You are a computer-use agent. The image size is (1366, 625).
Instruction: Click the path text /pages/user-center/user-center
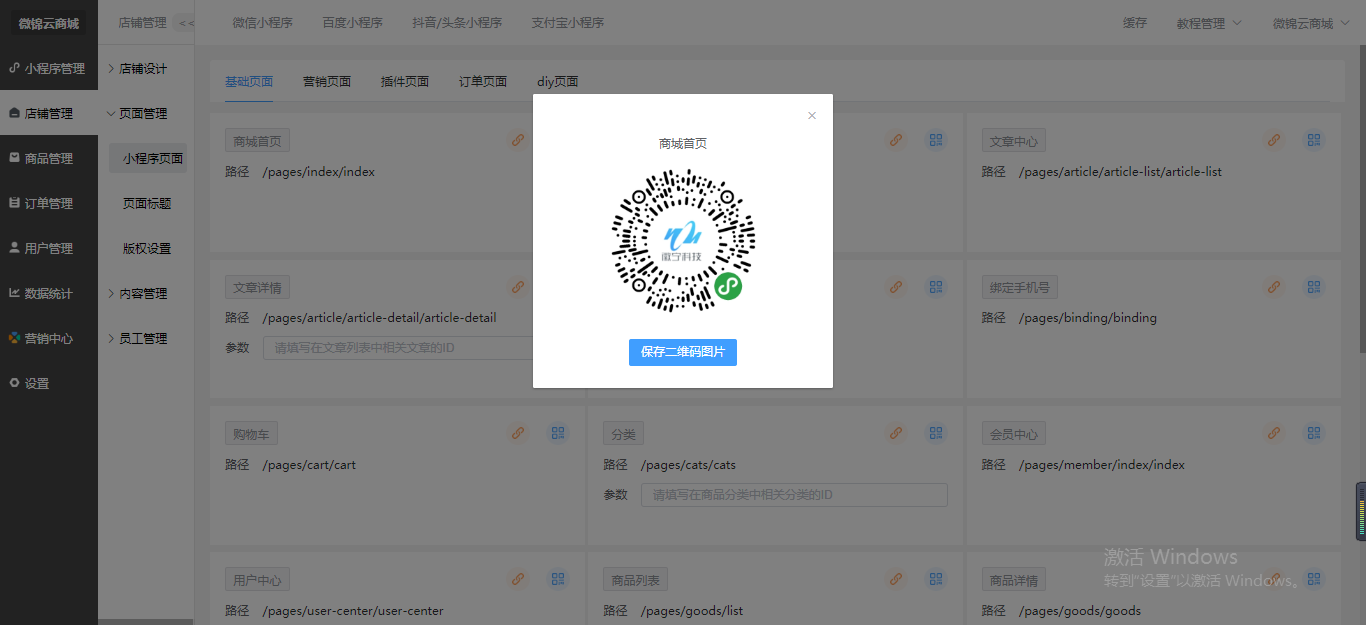[353, 611]
